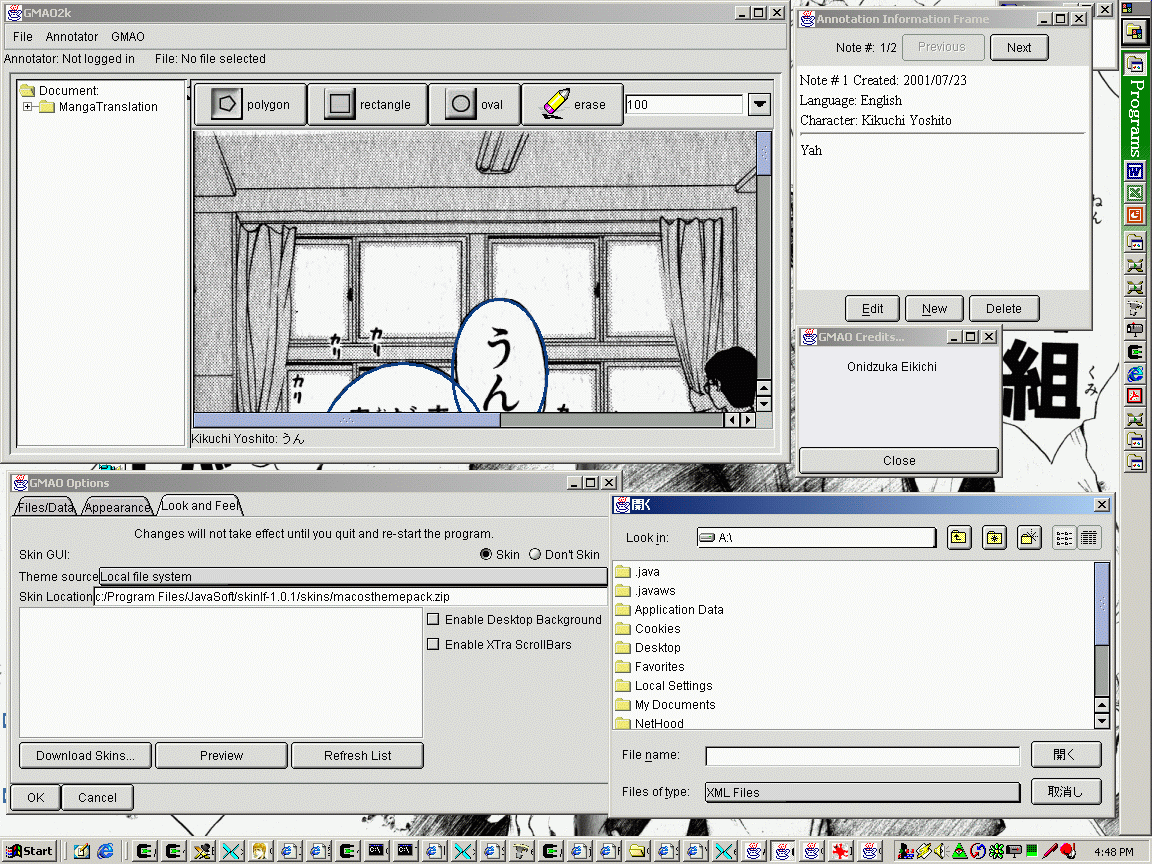Open the GMAO menu

tap(128, 37)
